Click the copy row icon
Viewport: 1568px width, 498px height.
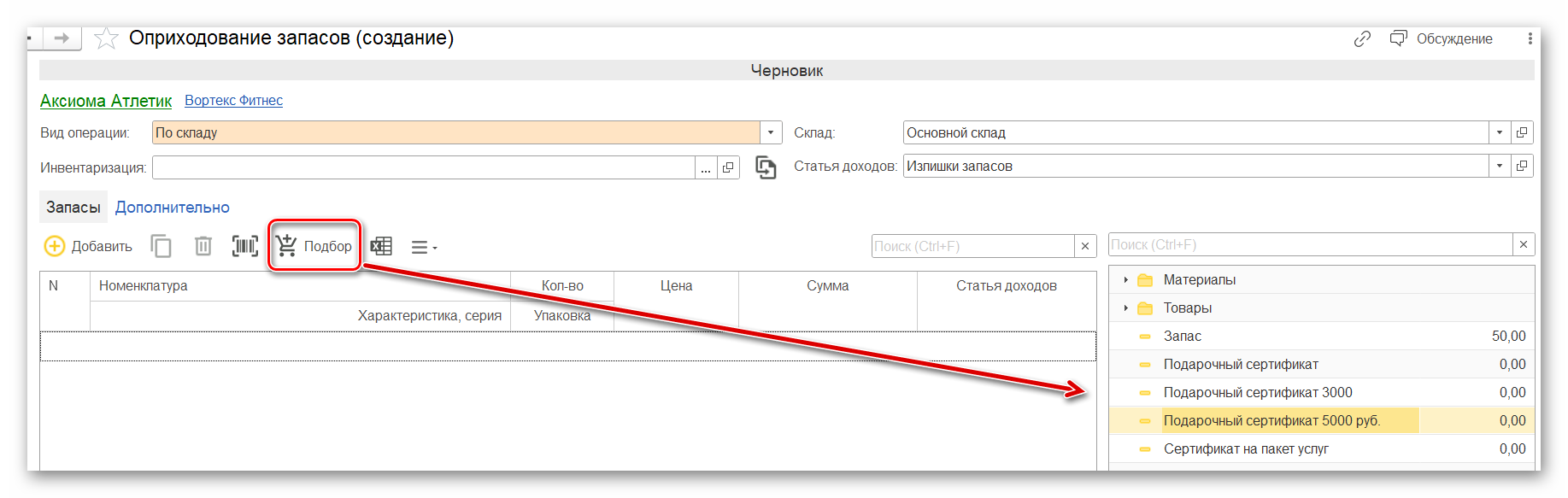point(161,246)
